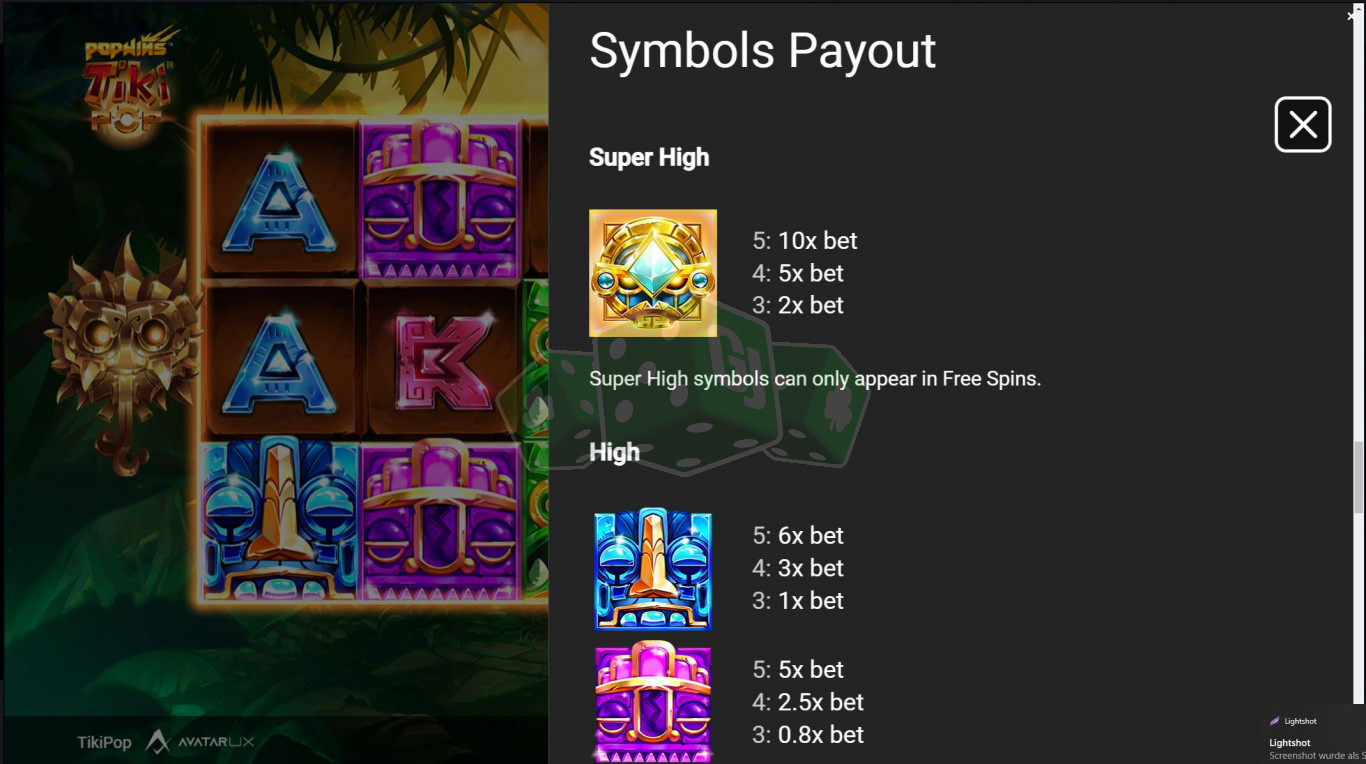This screenshot has width=1366, height=764.
Task: Click the blue tiki reel symbol
Action: 280,521
